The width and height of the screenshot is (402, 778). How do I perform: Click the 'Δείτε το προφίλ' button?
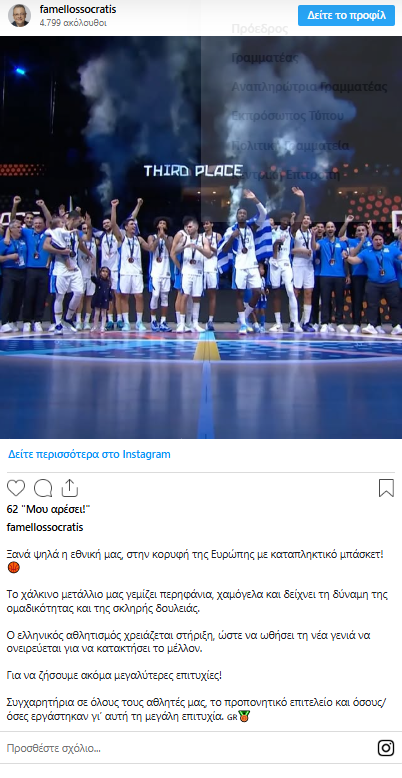click(346, 15)
